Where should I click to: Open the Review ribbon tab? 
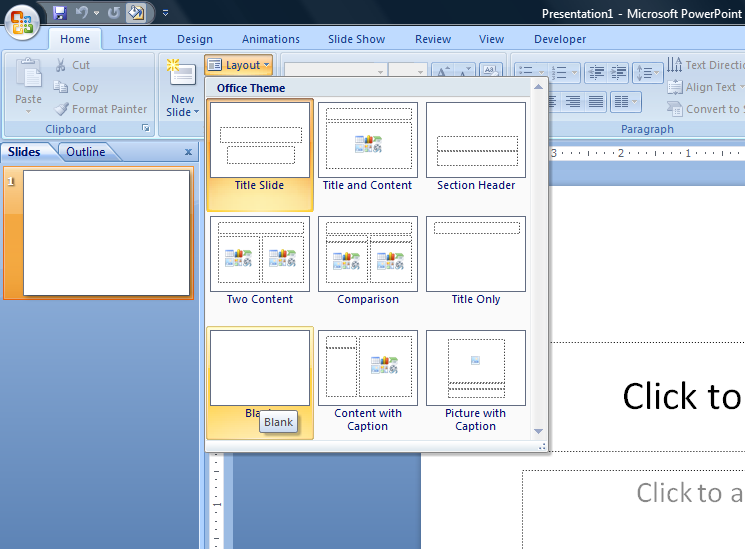click(x=433, y=39)
